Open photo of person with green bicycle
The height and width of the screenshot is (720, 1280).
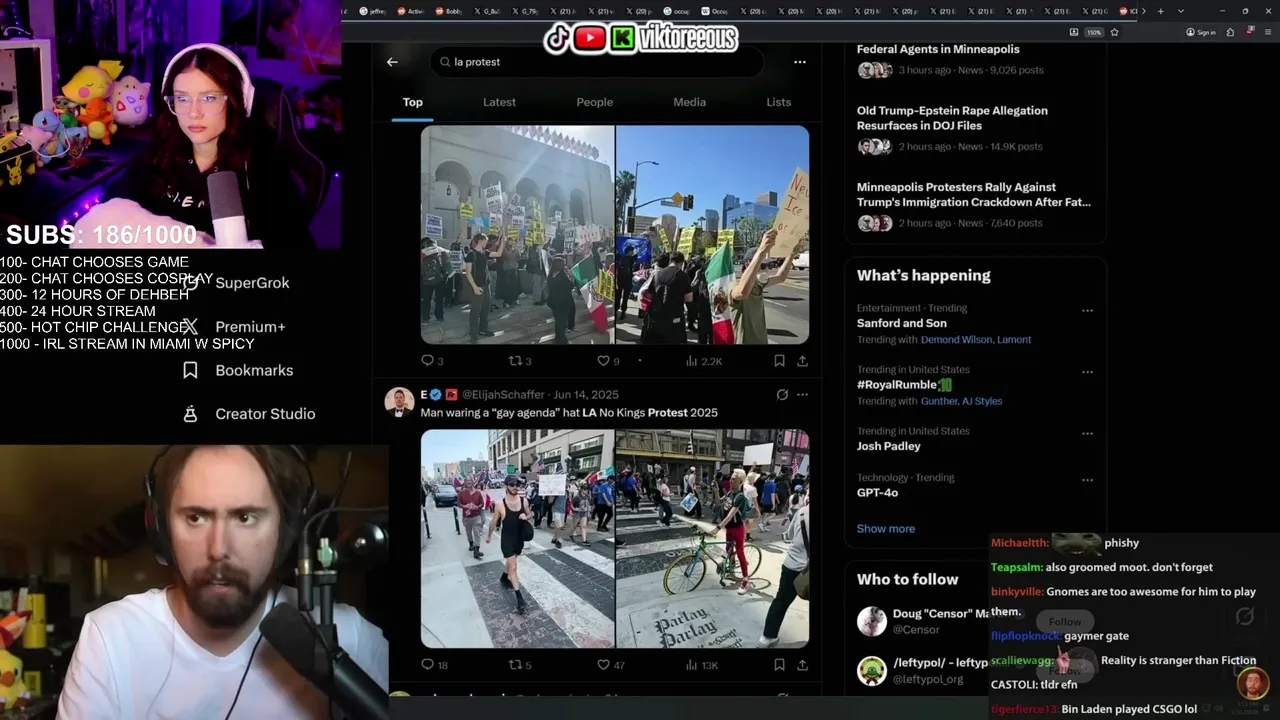coord(712,539)
